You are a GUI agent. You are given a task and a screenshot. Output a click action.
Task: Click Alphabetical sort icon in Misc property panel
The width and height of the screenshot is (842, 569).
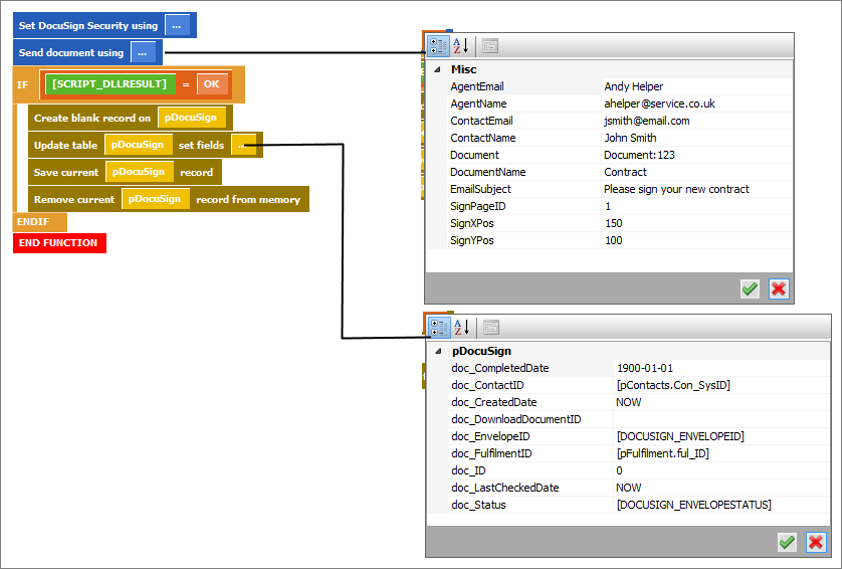tap(461, 46)
